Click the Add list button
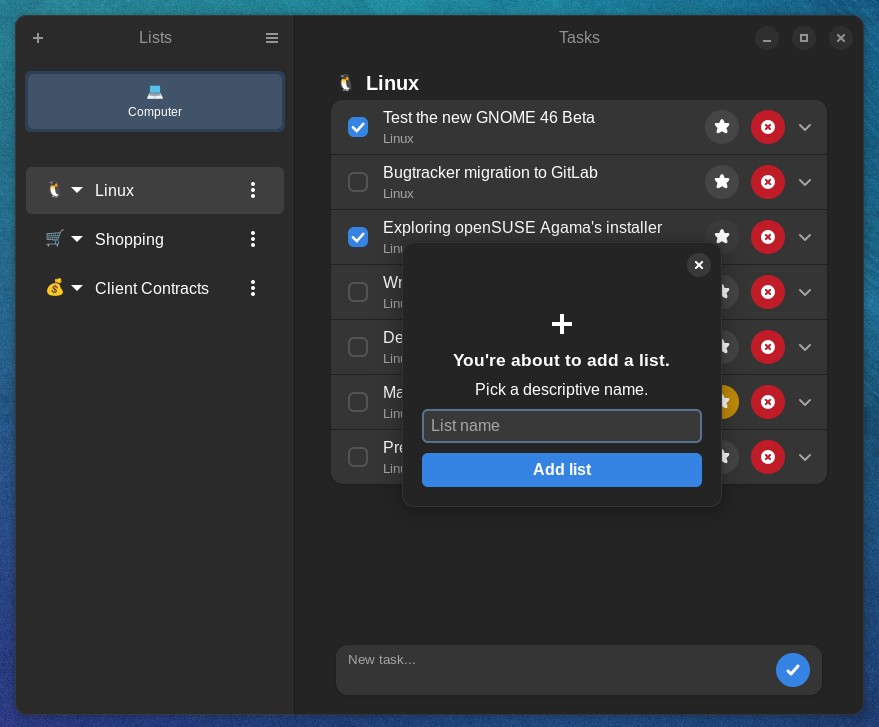879x727 pixels. 562,470
